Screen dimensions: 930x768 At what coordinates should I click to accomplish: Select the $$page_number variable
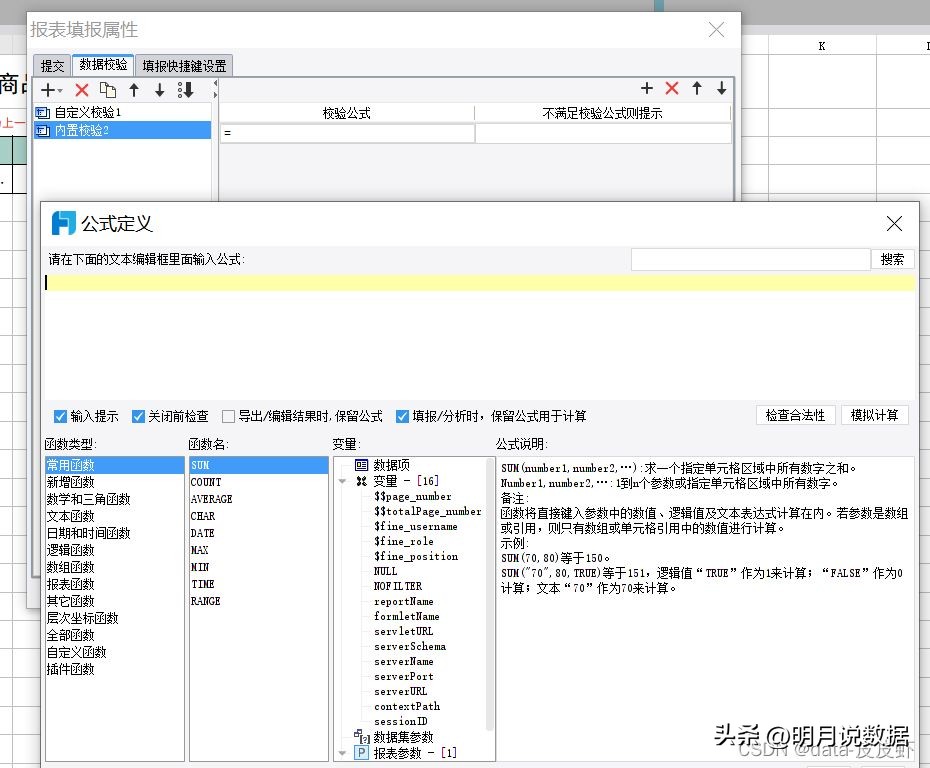click(413, 496)
